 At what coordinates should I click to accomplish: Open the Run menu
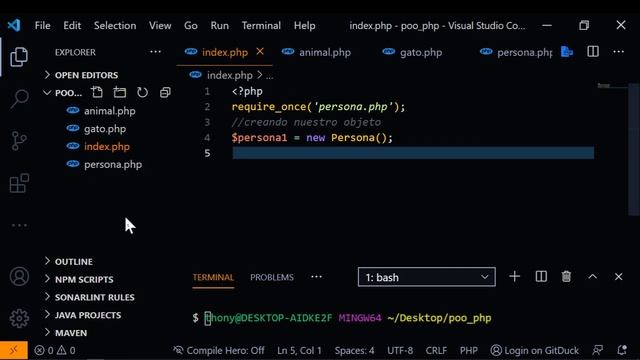point(220,25)
